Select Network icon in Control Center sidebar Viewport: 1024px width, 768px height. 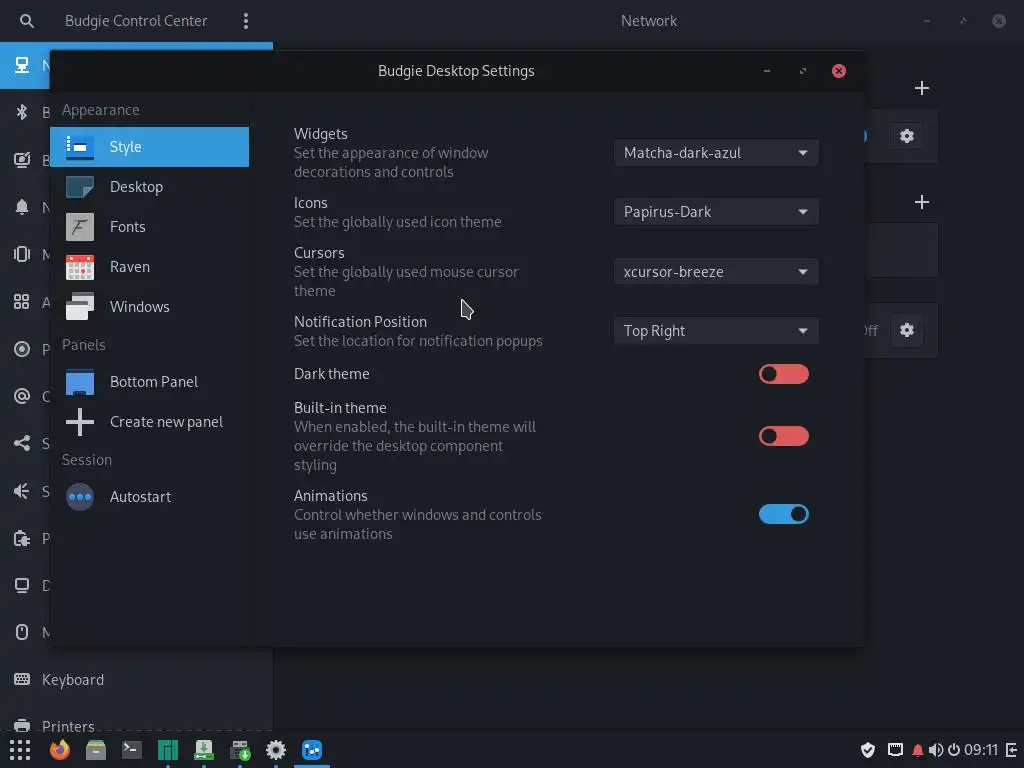point(22,65)
